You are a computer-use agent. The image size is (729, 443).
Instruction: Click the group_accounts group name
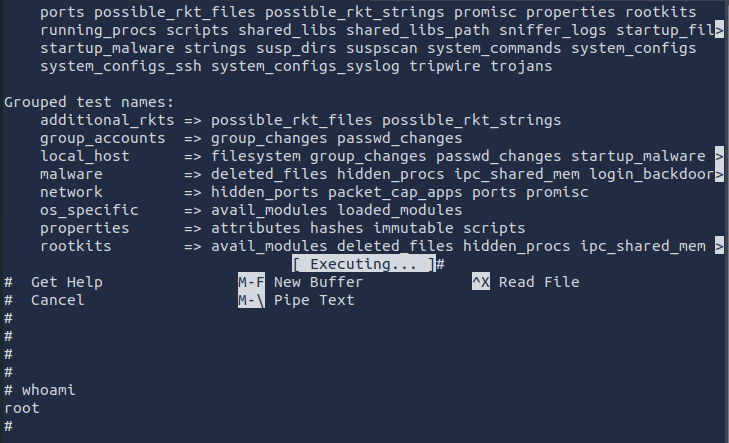pos(103,138)
